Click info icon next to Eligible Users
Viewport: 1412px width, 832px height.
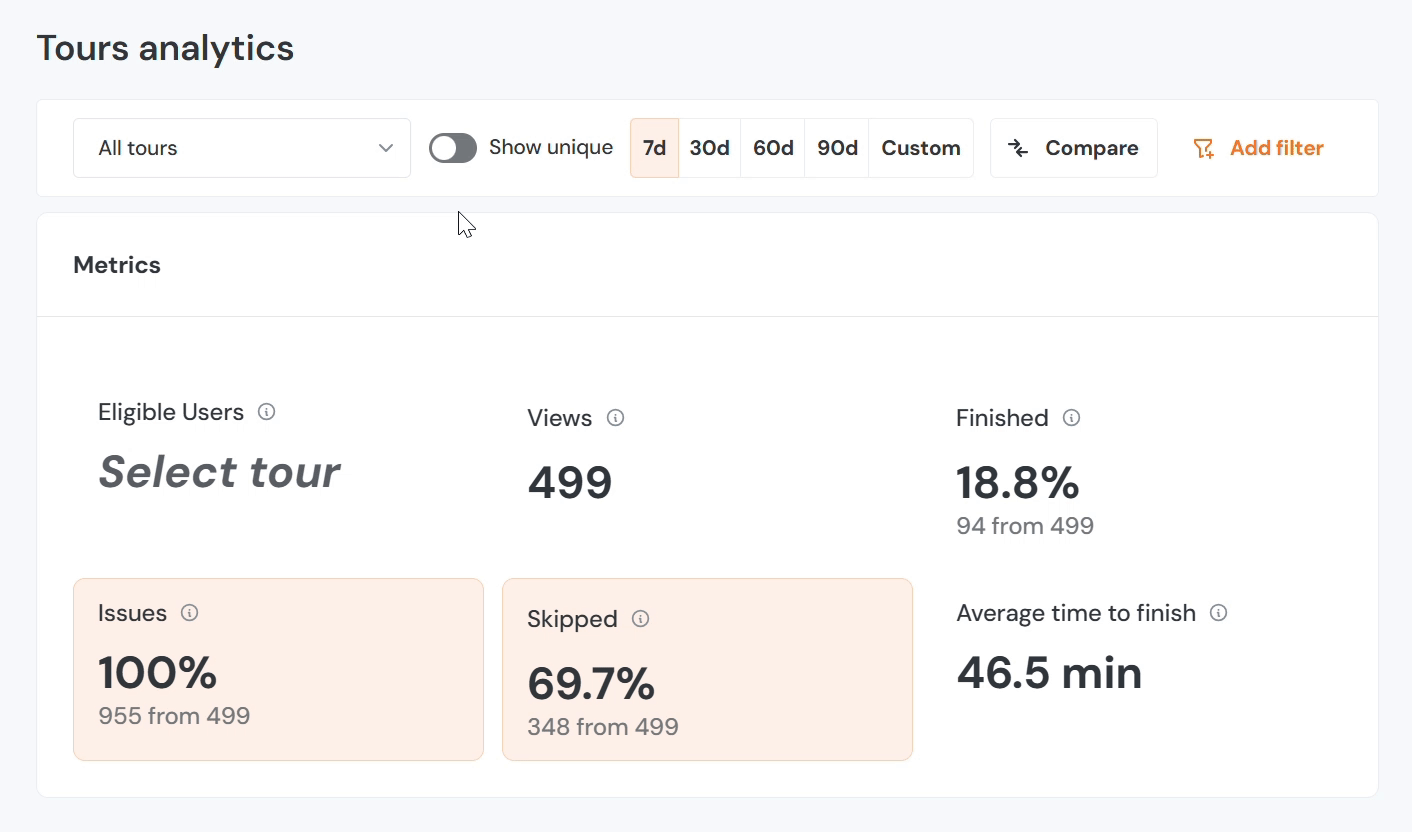267,412
